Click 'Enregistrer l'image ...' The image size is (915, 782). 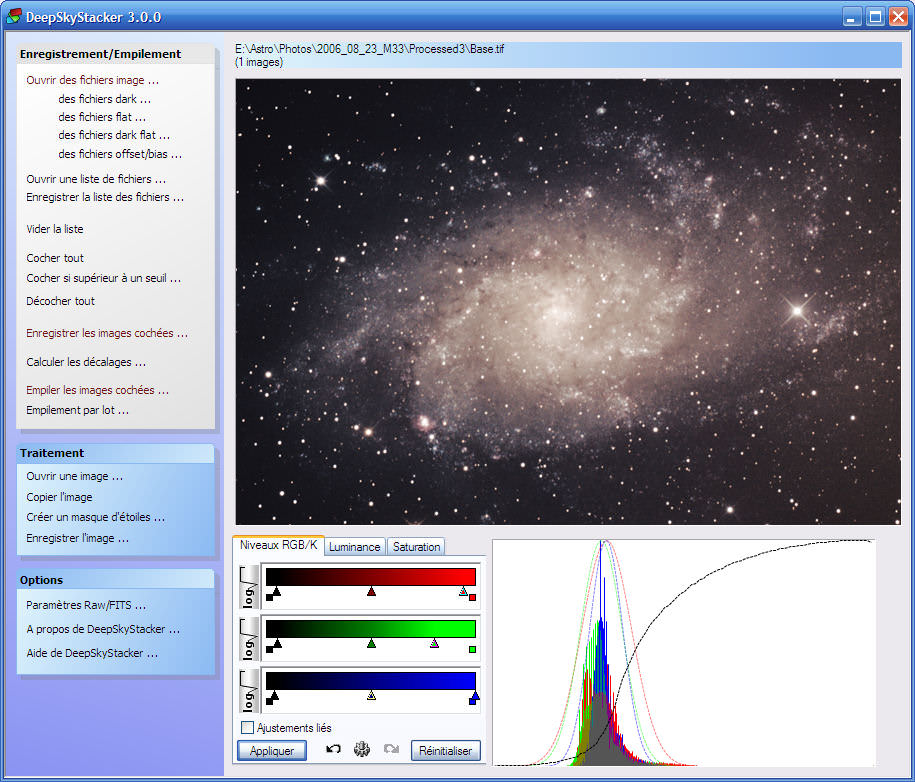click(77, 538)
